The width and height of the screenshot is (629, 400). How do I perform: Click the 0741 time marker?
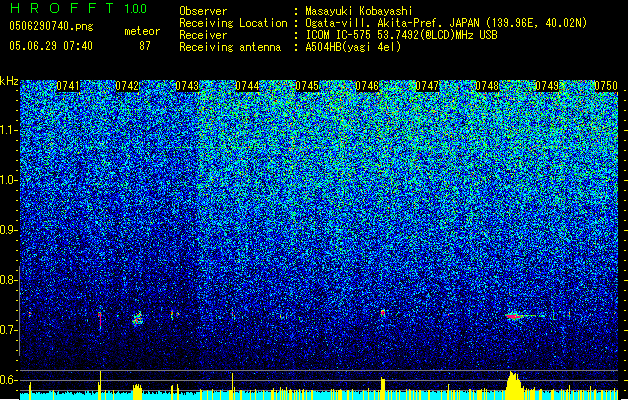click(x=68, y=86)
